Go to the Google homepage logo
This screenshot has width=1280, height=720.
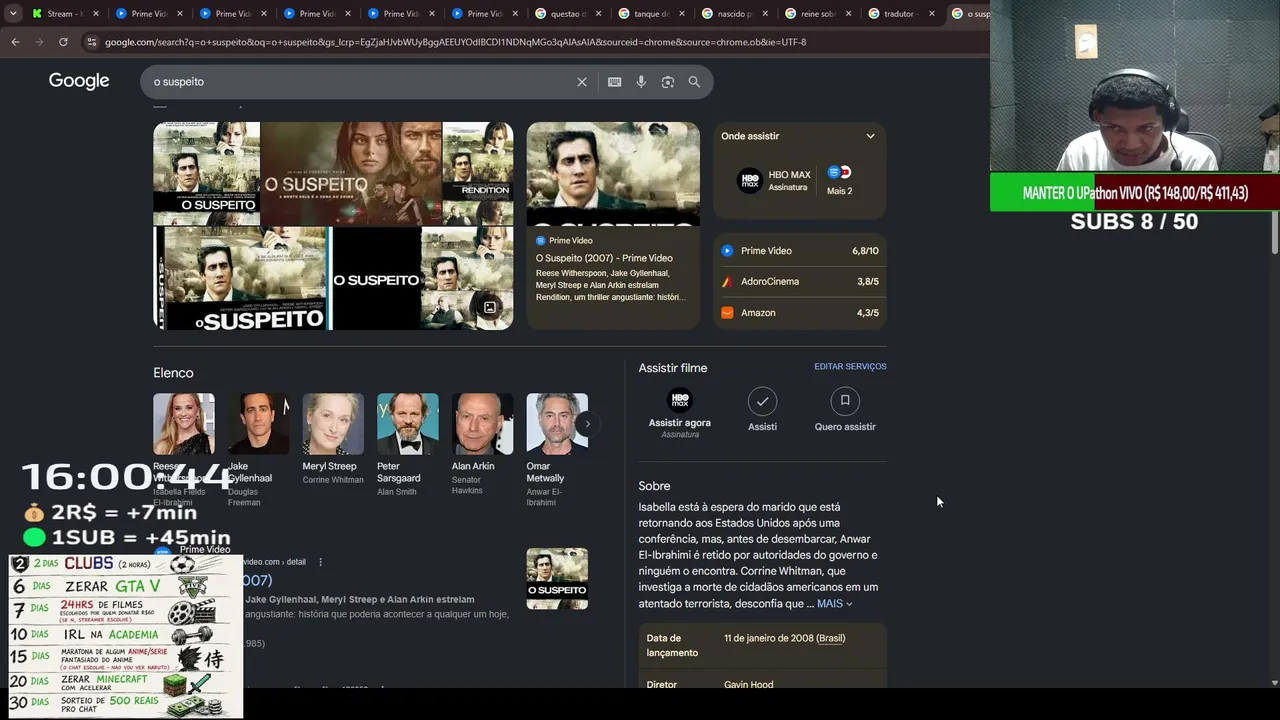79,81
